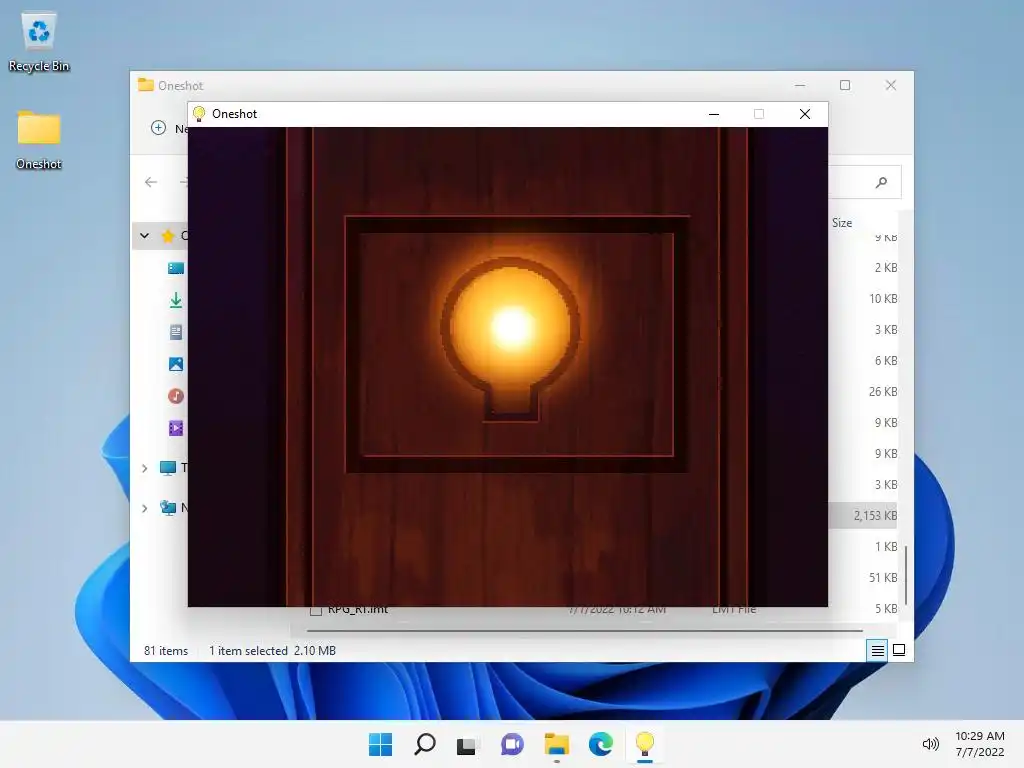The width and height of the screenshot is (1024, 768).
Task: Open the volume control in system tray
Action: pos(930,744)
